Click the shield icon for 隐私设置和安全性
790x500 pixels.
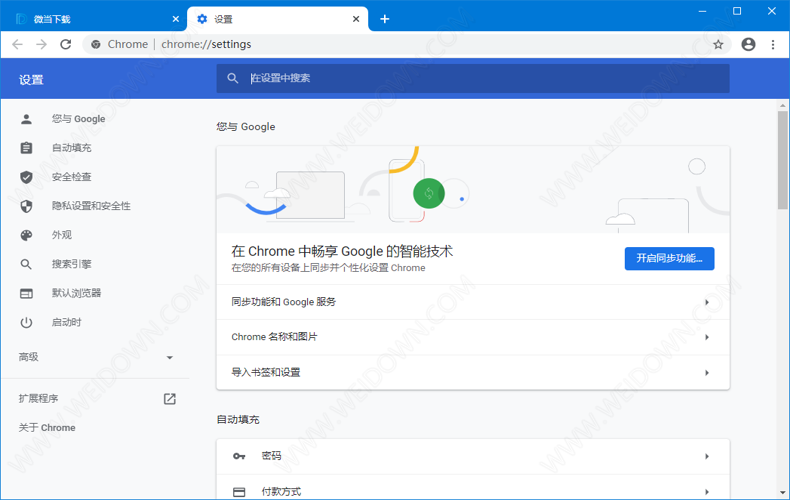(x=26, y=206)
